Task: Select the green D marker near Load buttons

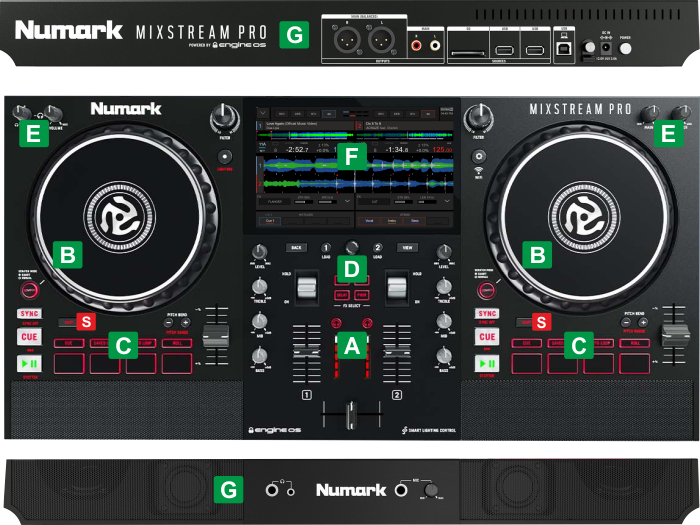Action: point(350,268)
